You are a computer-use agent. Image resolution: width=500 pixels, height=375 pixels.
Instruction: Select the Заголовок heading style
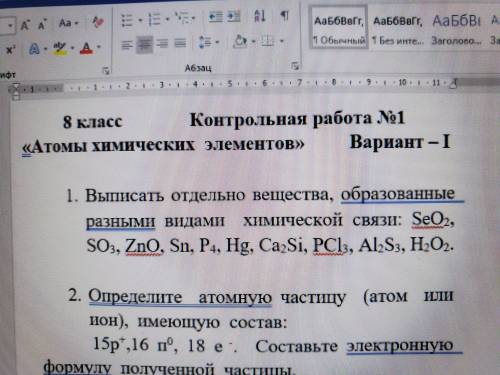tap(457, 30)
